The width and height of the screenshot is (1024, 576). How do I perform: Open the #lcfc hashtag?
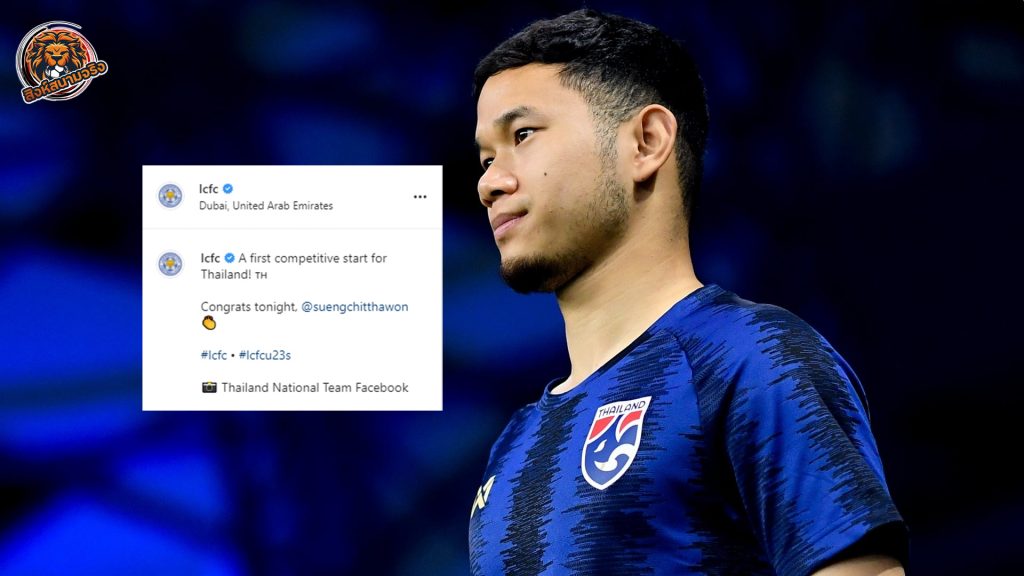tap(214, 355)
